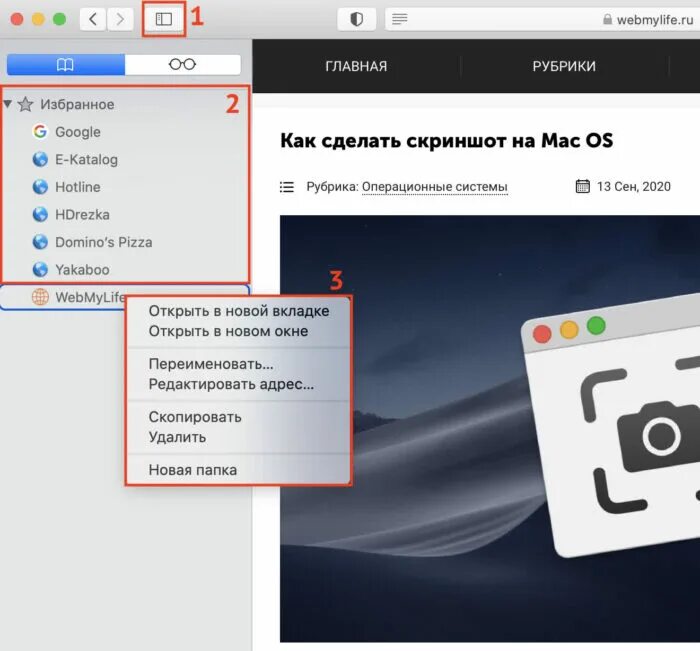Open the privacy report shield icon
This screenshot has width=700, height=651.
356,19
